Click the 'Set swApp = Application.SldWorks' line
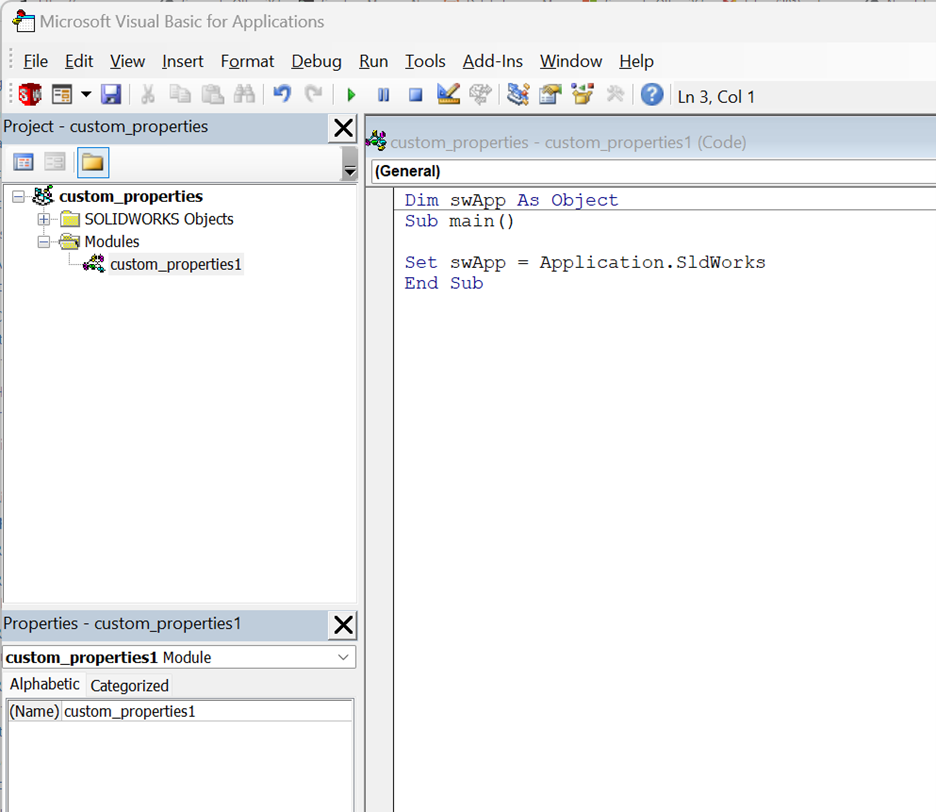The image size is (936, 812). point(585,263)
